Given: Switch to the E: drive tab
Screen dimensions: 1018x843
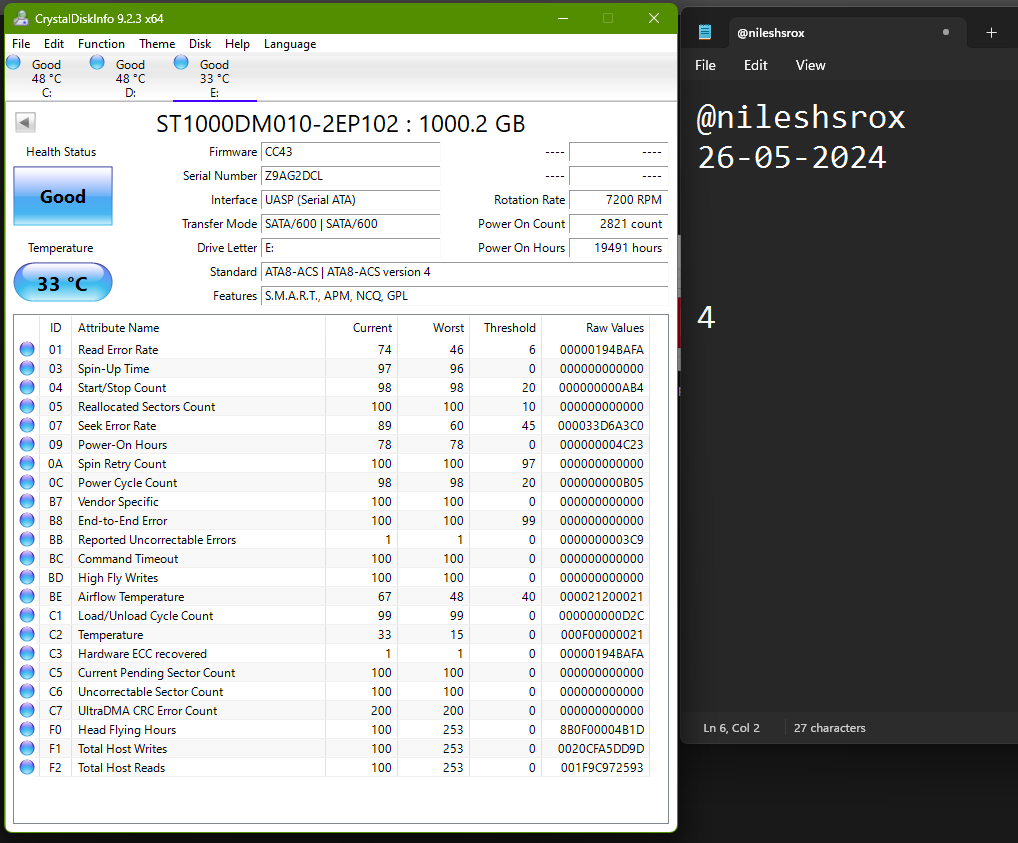Looking at the screenshot, I should pyautogui.click(x=214, y=78).
